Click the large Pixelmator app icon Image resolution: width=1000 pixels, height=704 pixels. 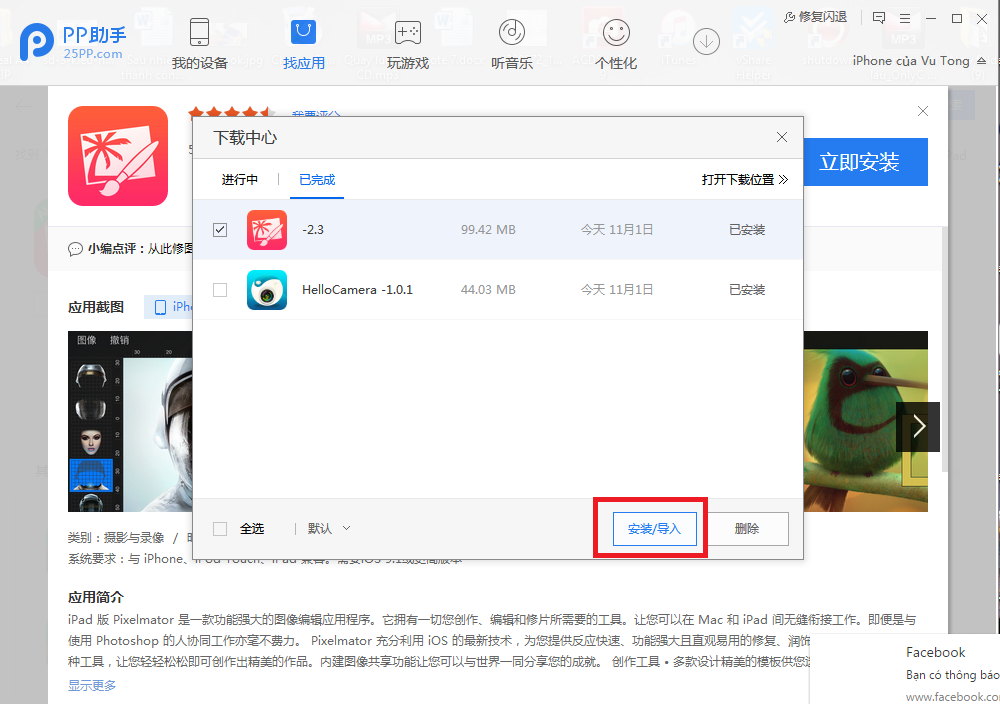click(118, 156)
